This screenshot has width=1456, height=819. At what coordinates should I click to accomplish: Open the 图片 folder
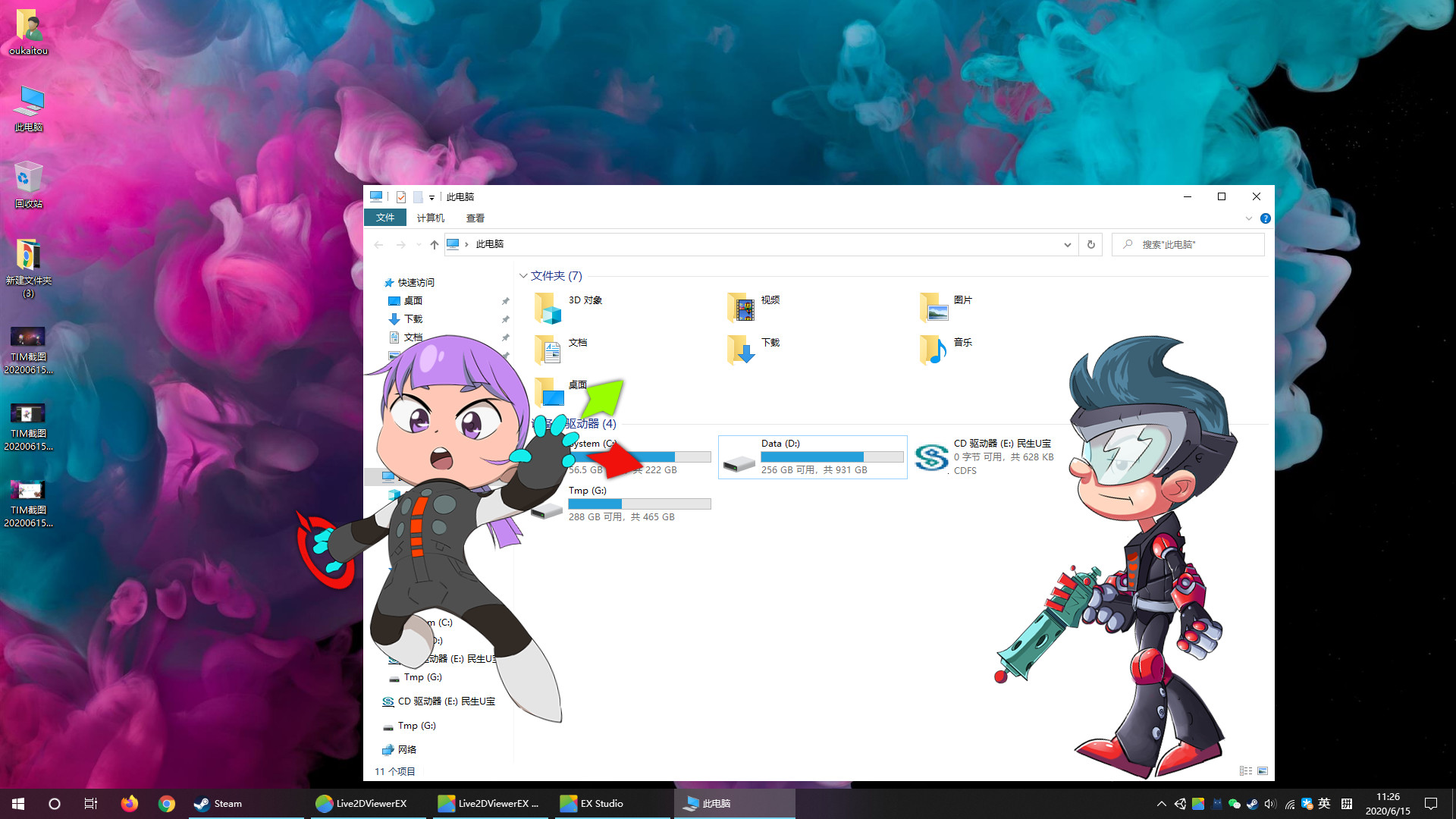point(963,300)
